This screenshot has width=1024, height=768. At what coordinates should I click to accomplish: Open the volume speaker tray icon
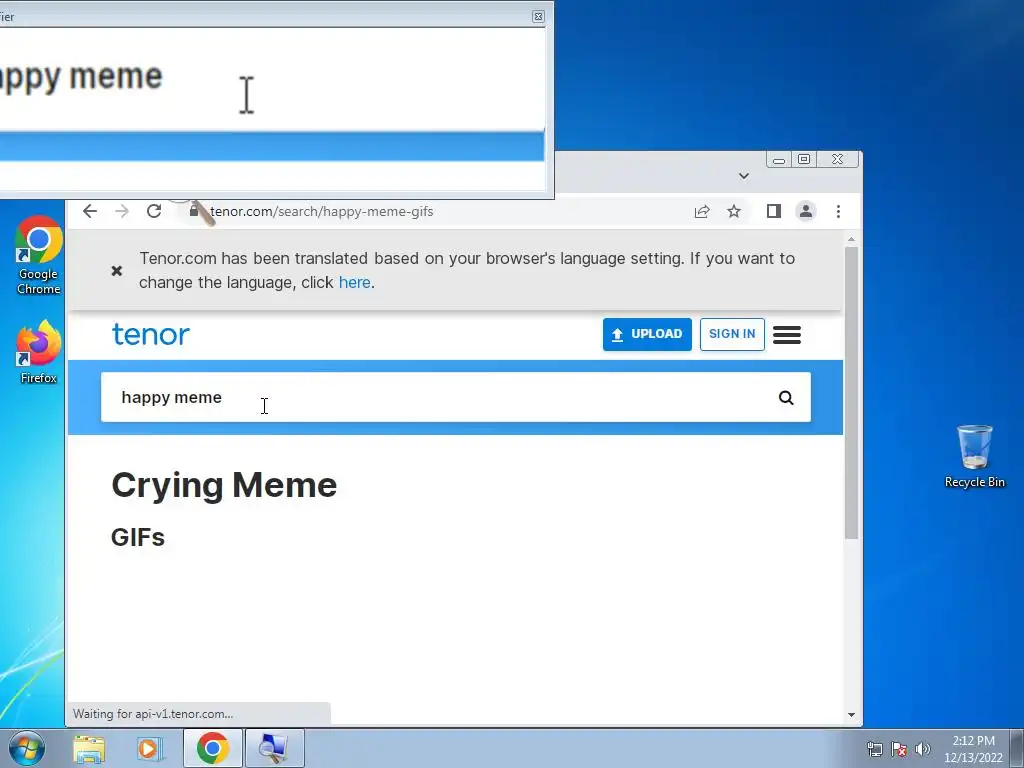click(x=923, y=750)
